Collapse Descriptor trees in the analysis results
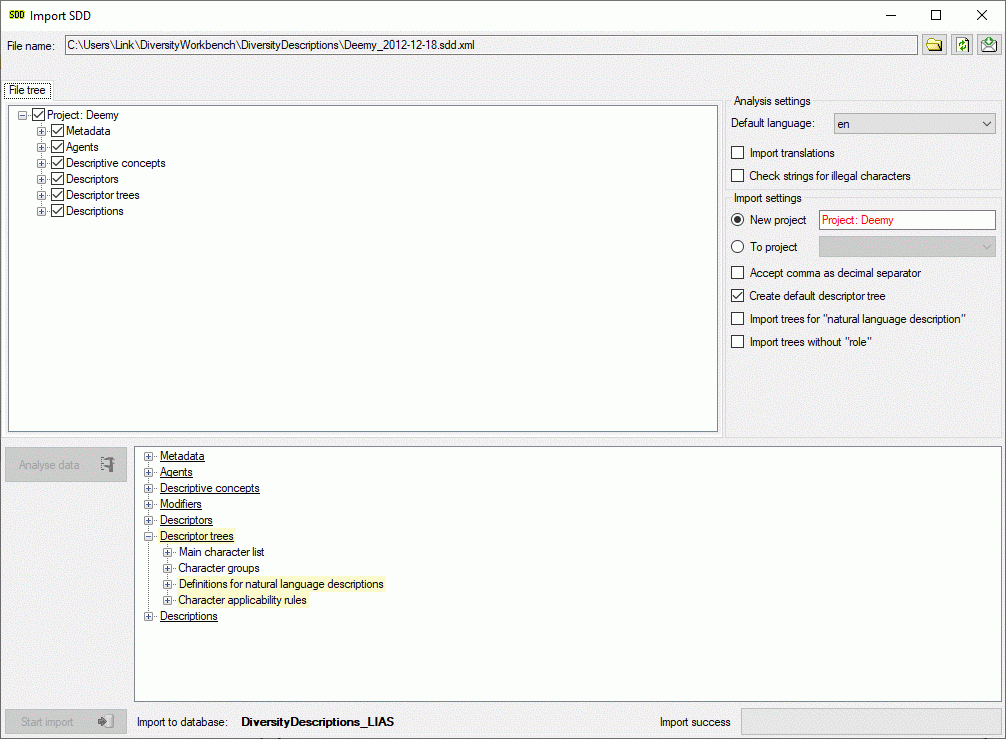 tap(149, 536)
